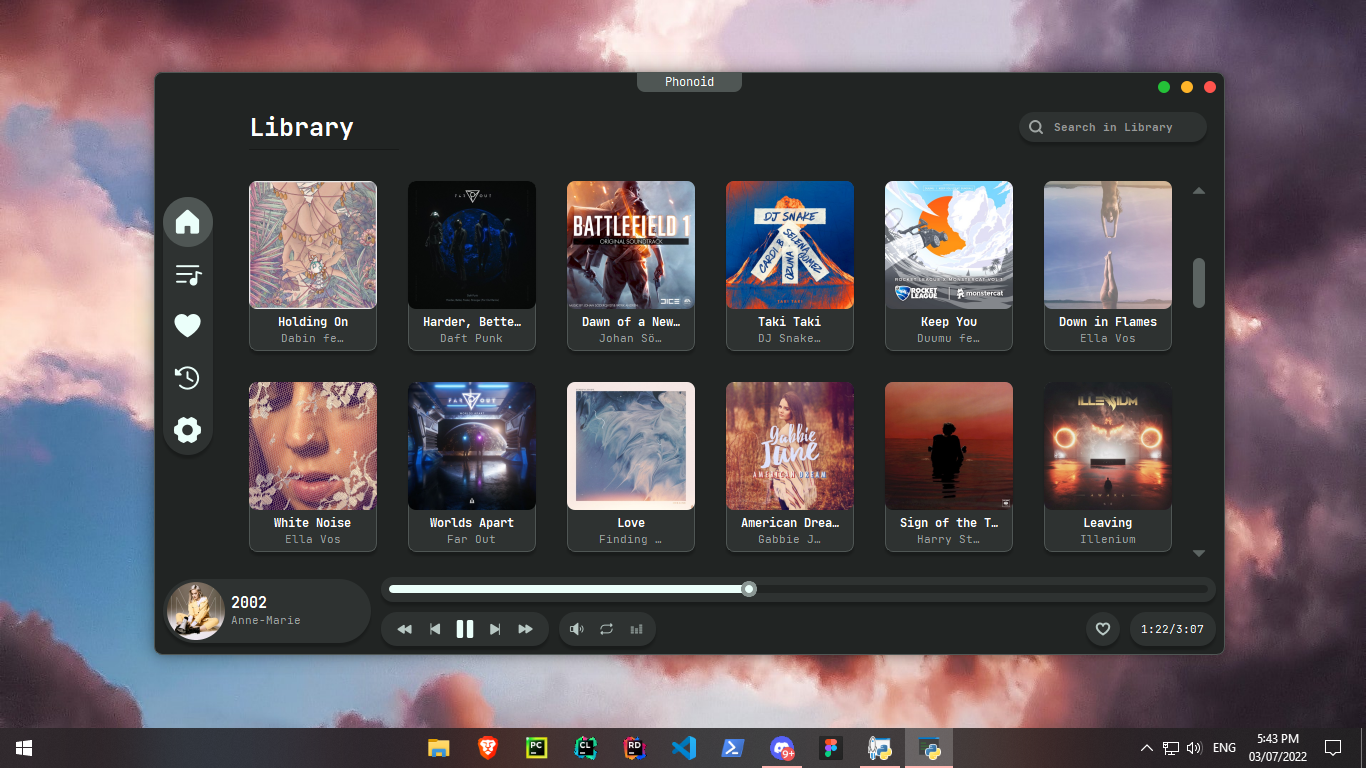Open Brave browser from taskbar
The width and height of the screenshot is (1366, 768).
pyautogui.click(x=487, y=748)
